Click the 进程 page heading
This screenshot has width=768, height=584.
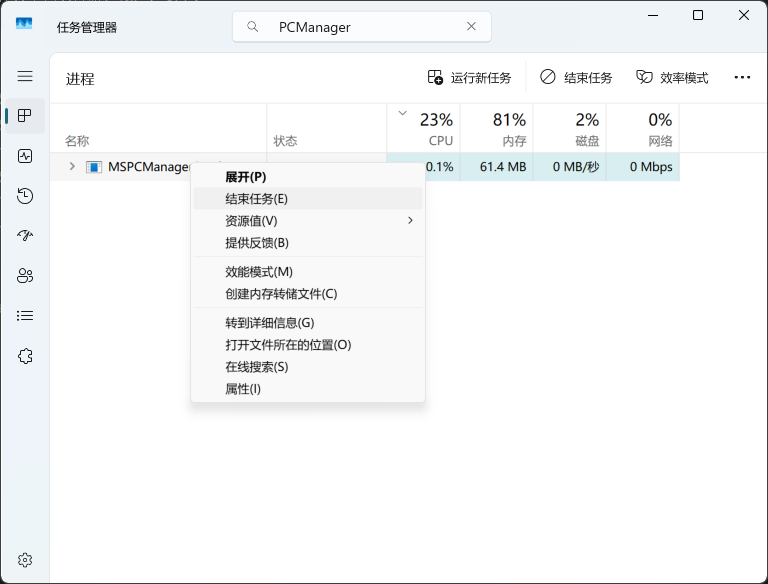pos(80,79)
